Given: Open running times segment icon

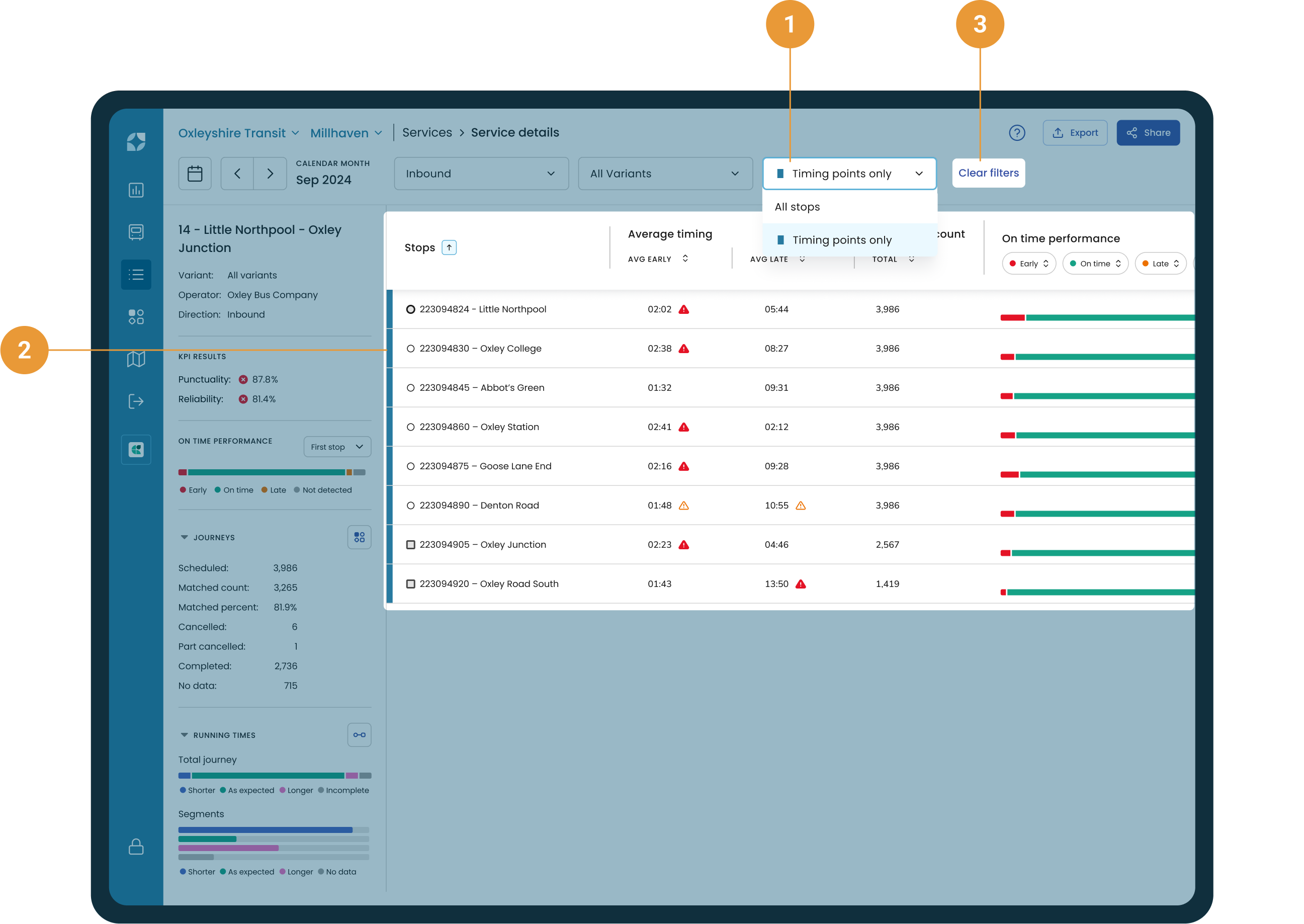Looking at the screenshot, I should pos(359,734).
